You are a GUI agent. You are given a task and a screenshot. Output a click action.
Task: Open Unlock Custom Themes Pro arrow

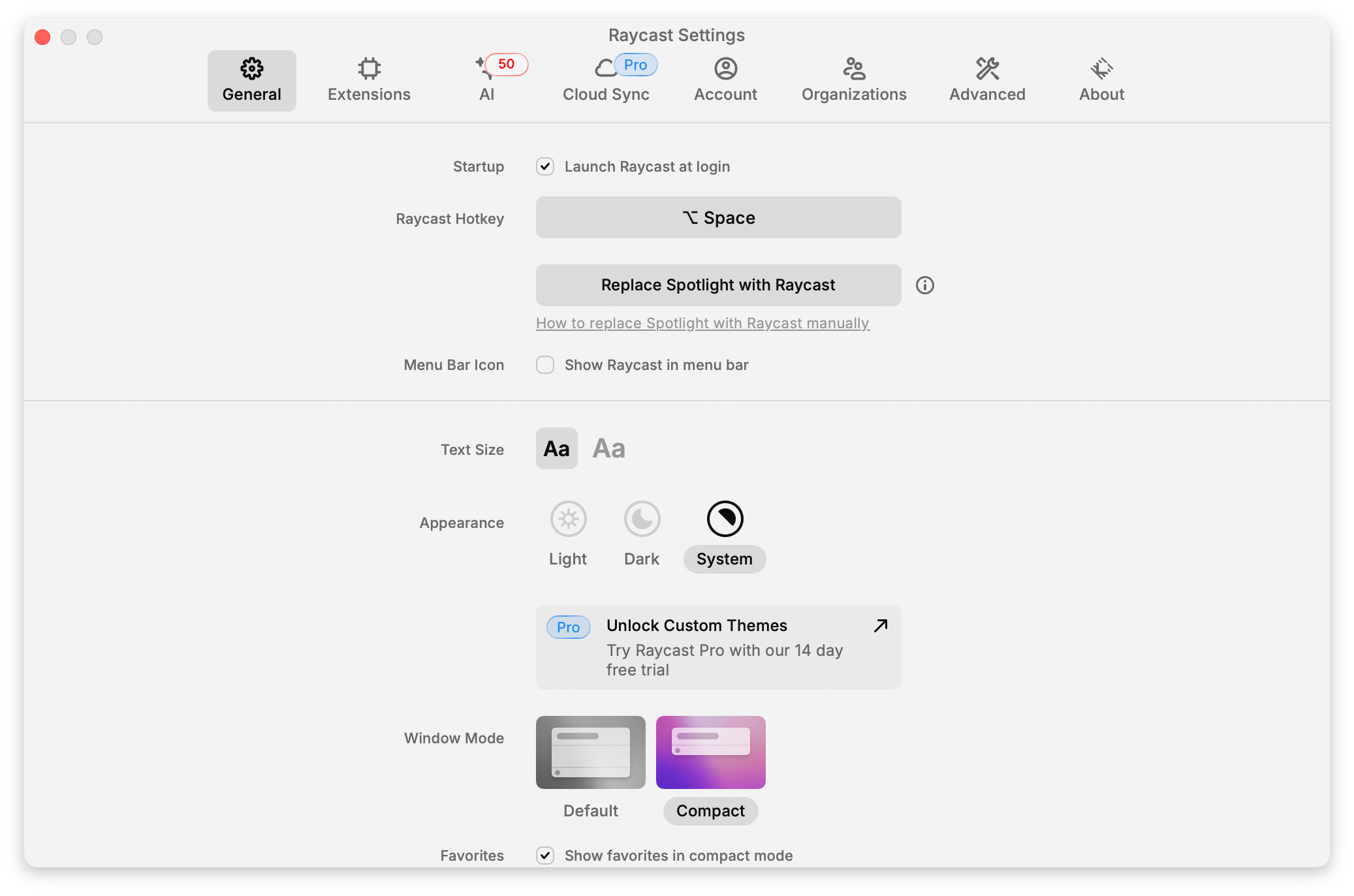click(x=880, y=626)
